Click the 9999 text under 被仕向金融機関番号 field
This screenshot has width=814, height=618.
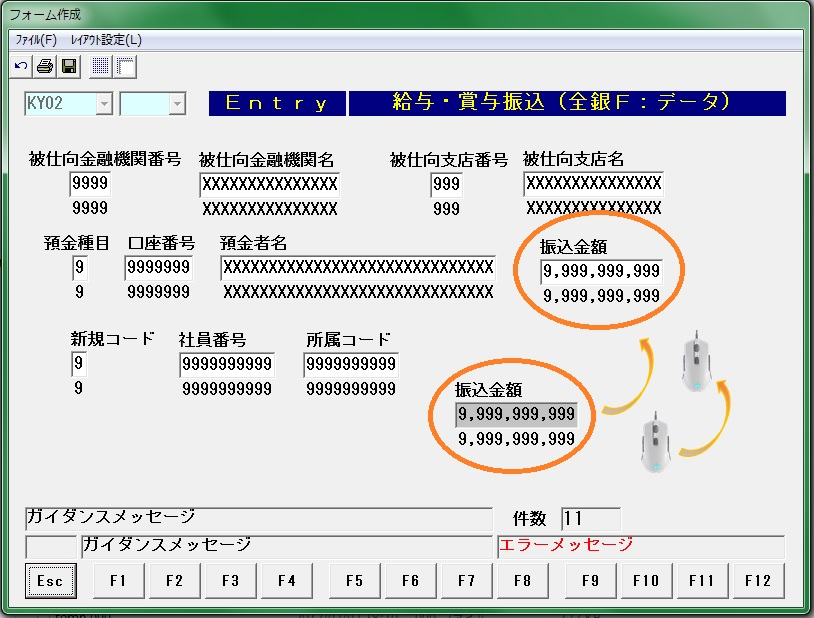pos(90,208)
